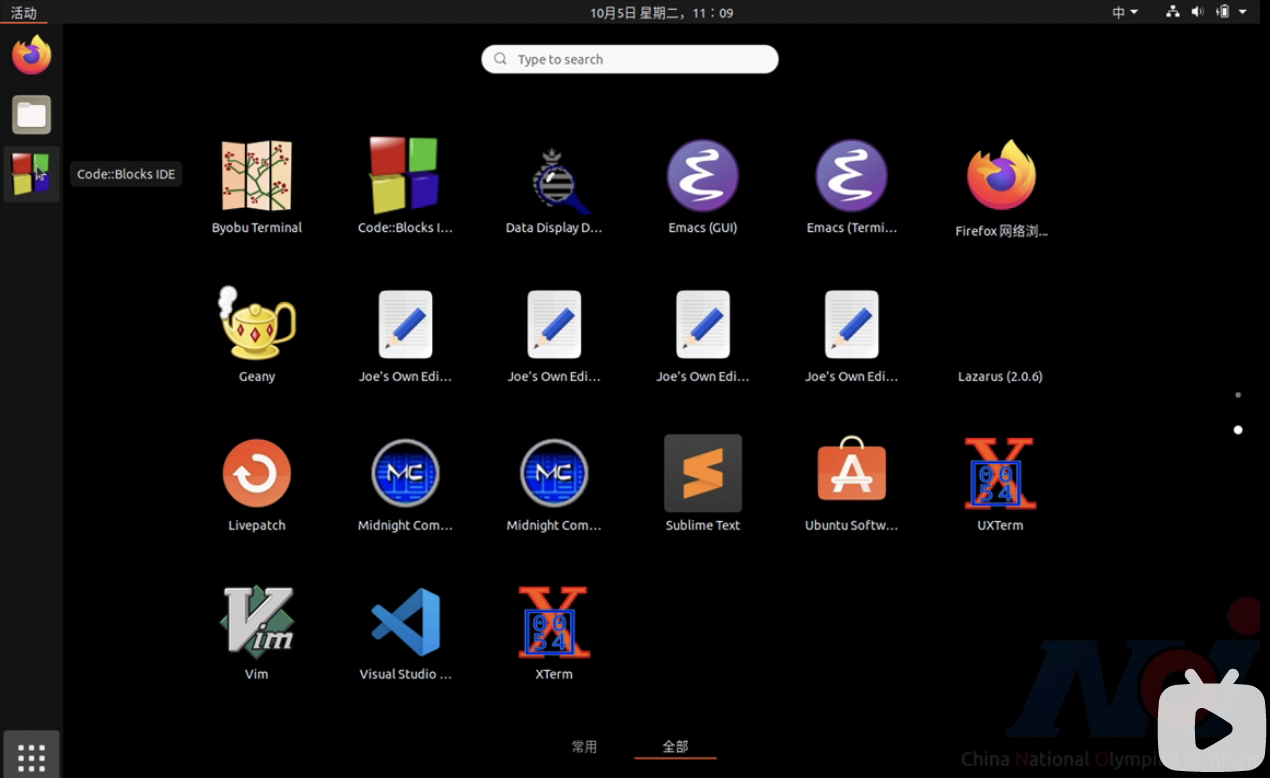Viewport: 1270px width, 778px height.
Task: Click the Code::Blocks icon in the dock
Action: coord(31,174)
